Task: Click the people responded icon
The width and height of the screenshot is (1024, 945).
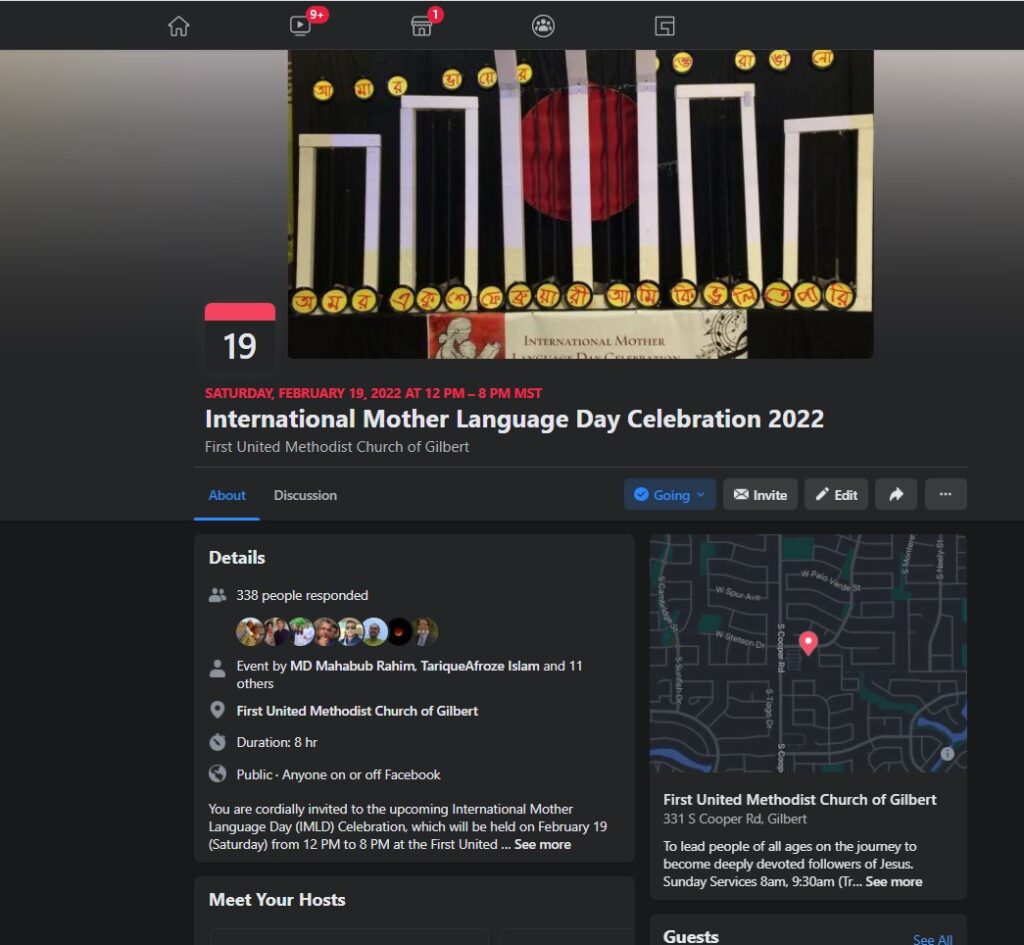Action: [217, 595]
